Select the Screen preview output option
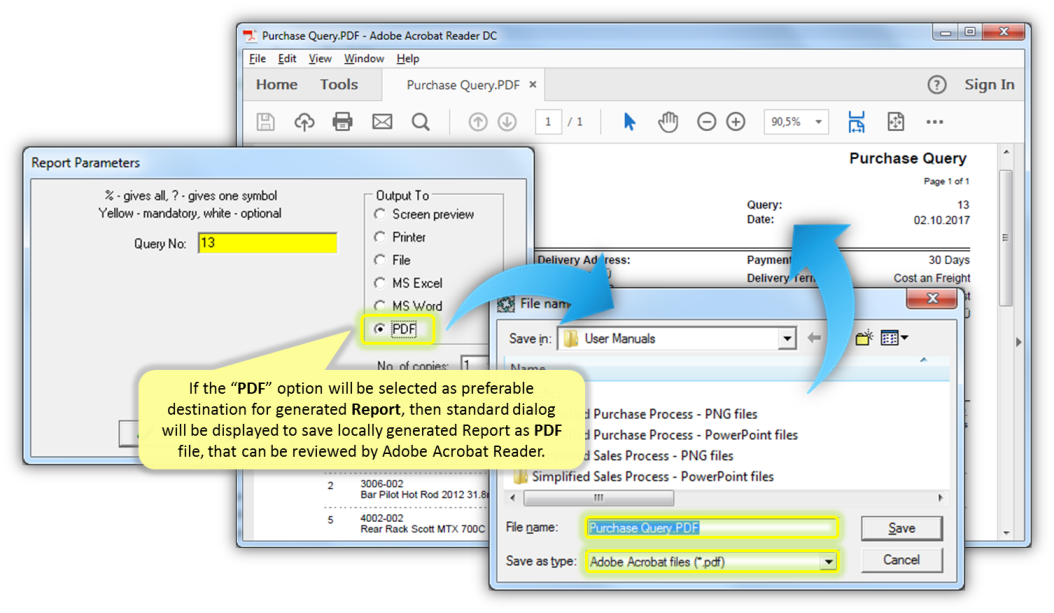Image resolution: width=1054 pixels, height=613 pixels. pyautogui.click(x=380, y=214)
